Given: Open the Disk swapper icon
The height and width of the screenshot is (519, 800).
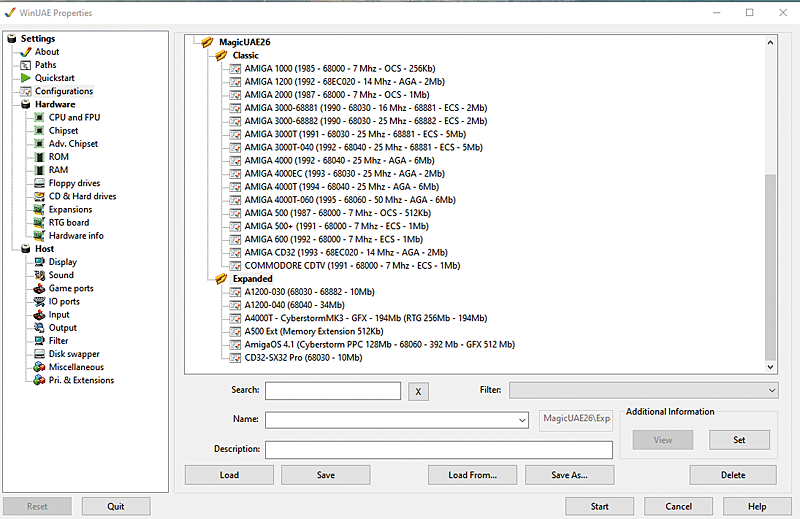Looking at the screenshot, I should coord(39,354).
